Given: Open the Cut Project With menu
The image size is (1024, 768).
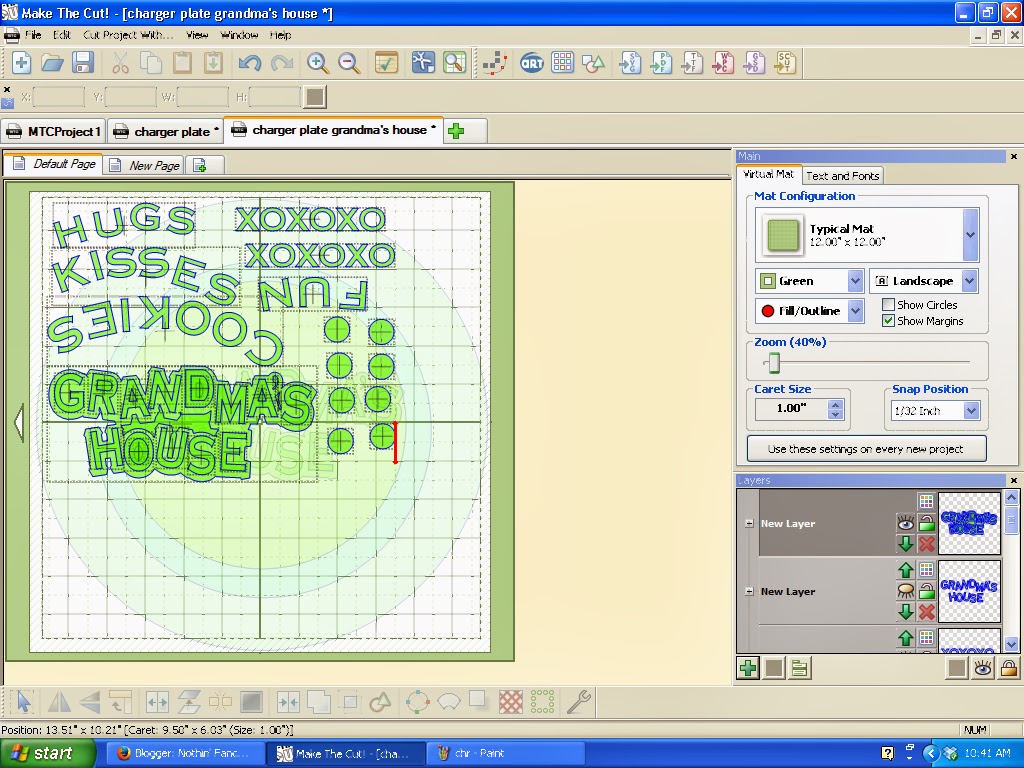Looking at the screenshot, I should [x=128, y=35].
